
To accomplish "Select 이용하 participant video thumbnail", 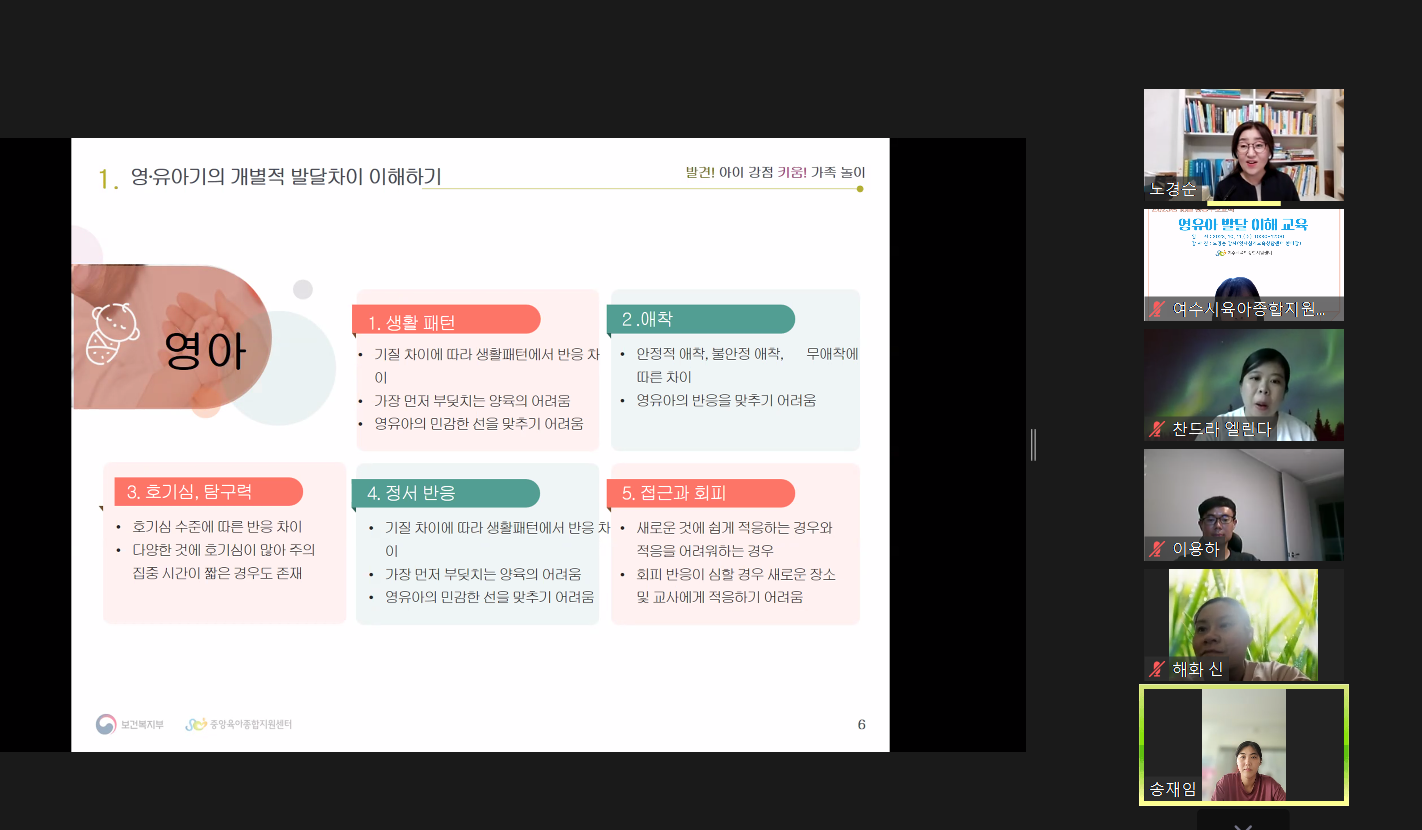I will pyautogui.click(x=1244, y=505).
